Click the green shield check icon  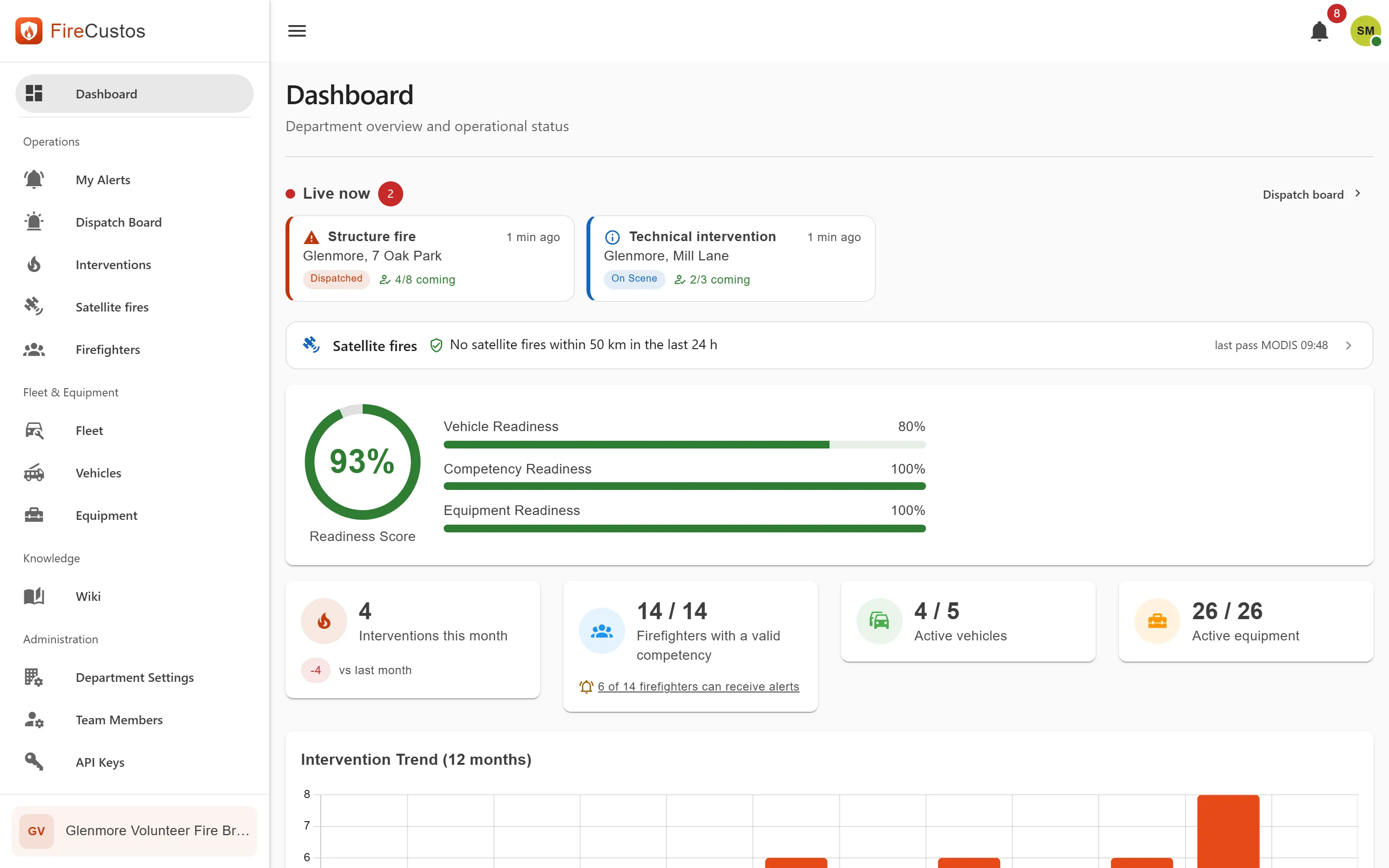(x=436, y=345)
